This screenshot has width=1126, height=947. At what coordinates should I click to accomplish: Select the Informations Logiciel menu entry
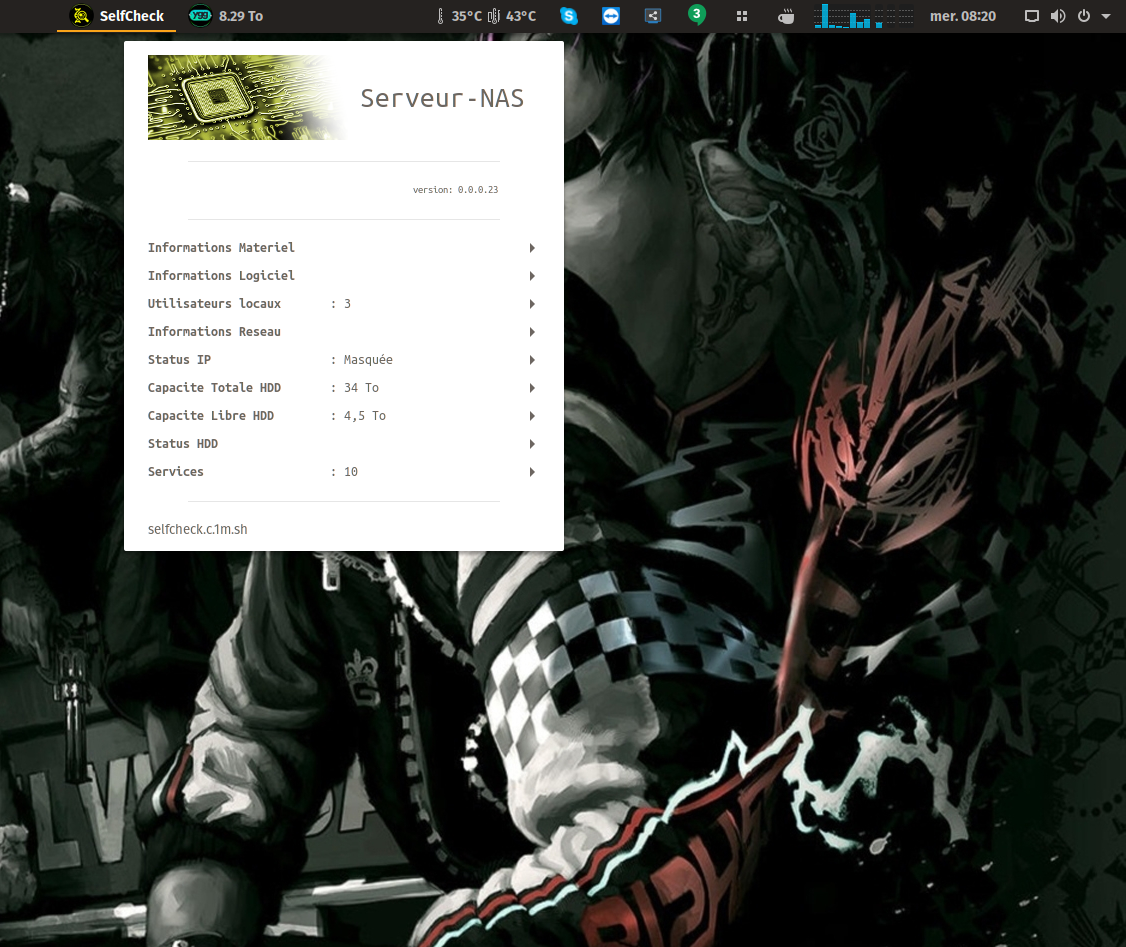(x=343, y=276)
